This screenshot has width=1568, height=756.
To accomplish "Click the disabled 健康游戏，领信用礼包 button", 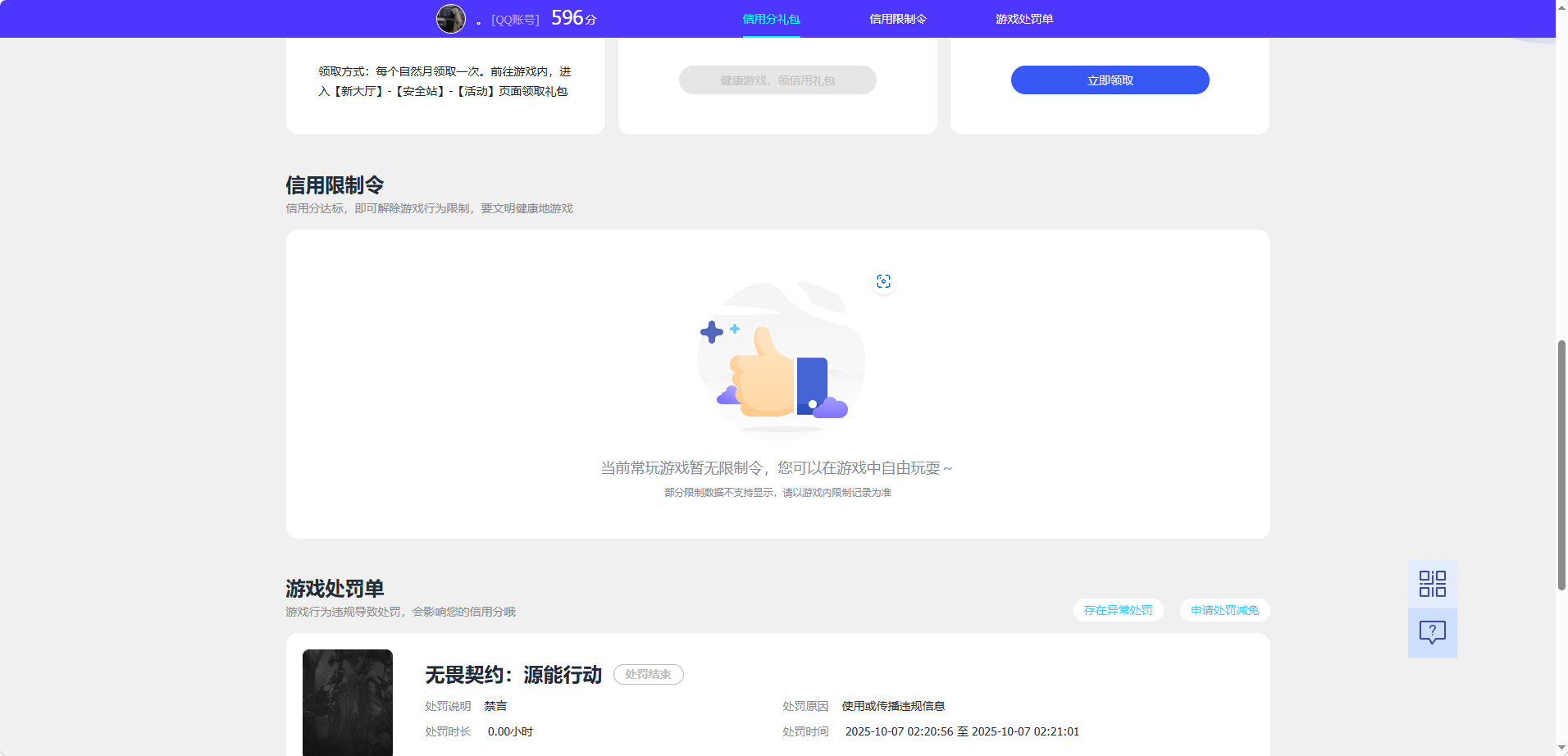I will 777,80.
